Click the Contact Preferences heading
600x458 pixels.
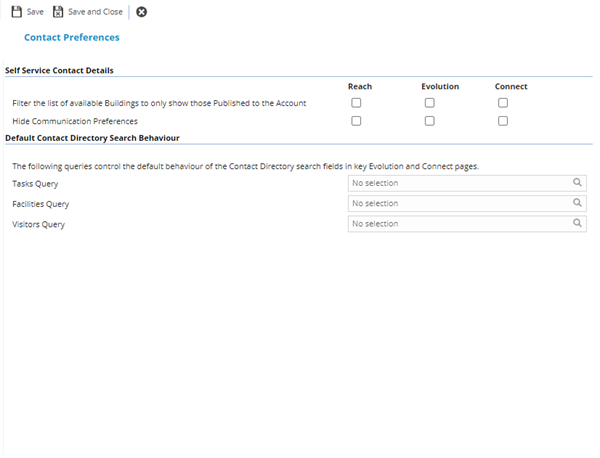coord(71,38)
